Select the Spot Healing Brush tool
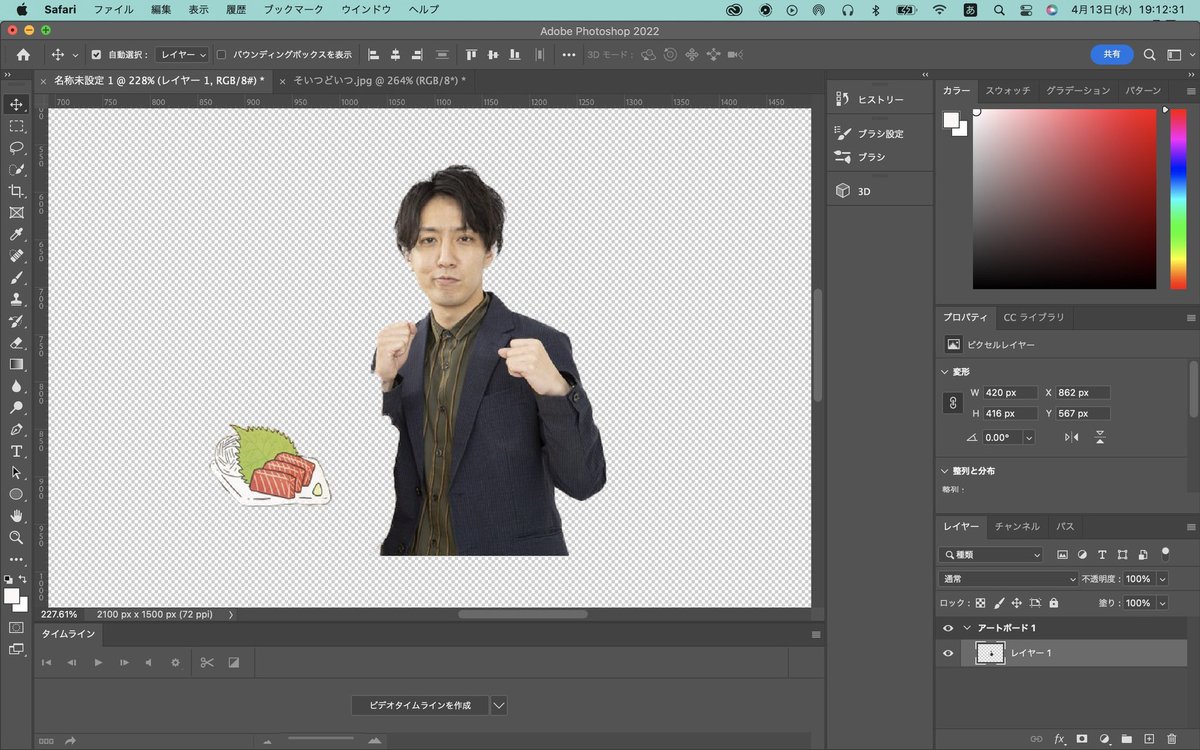 click(16, 256)
